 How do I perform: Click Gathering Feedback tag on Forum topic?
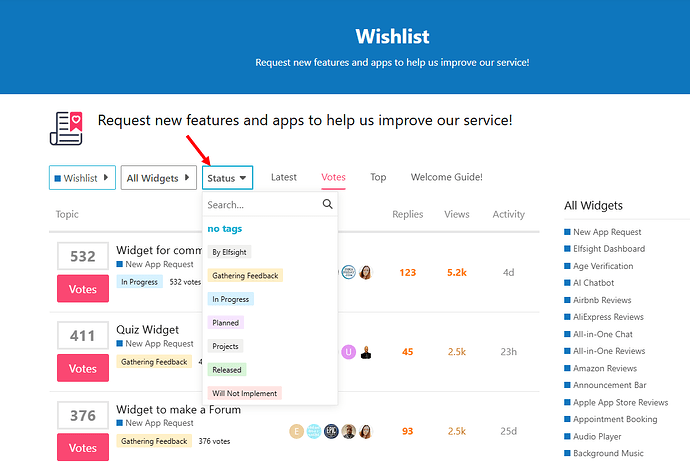click(x=154, y=441)
